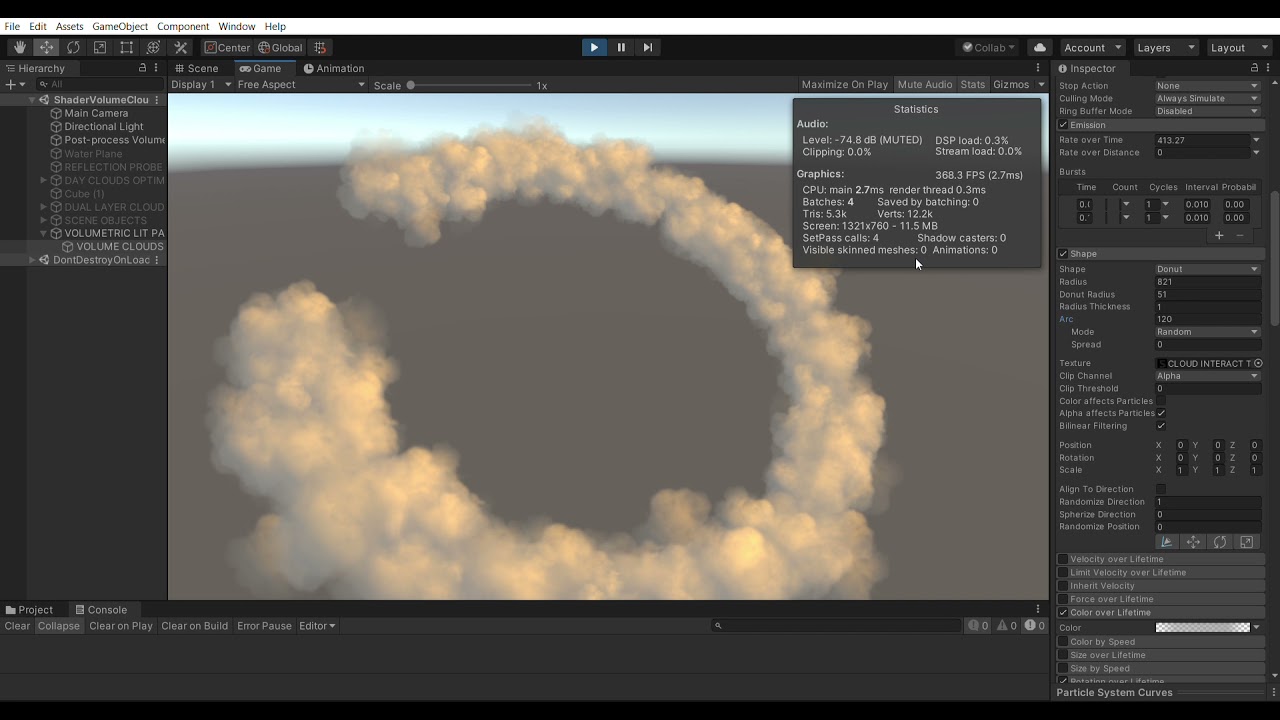Screen dimensions: 1280x720
Task: Select the Scale tool in toolbar
Action: tap(100, 48)
